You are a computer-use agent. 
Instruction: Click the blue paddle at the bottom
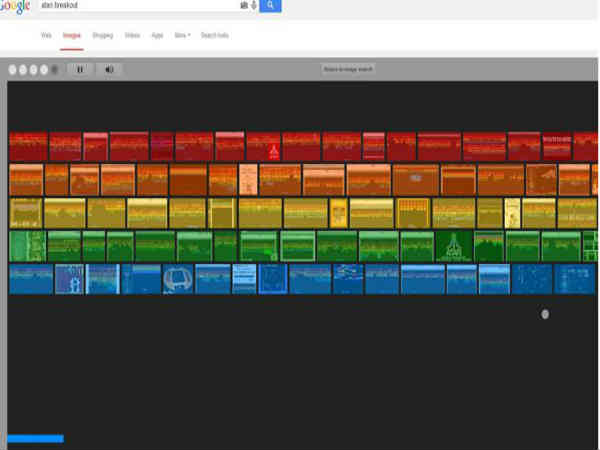tap(35, 438)
